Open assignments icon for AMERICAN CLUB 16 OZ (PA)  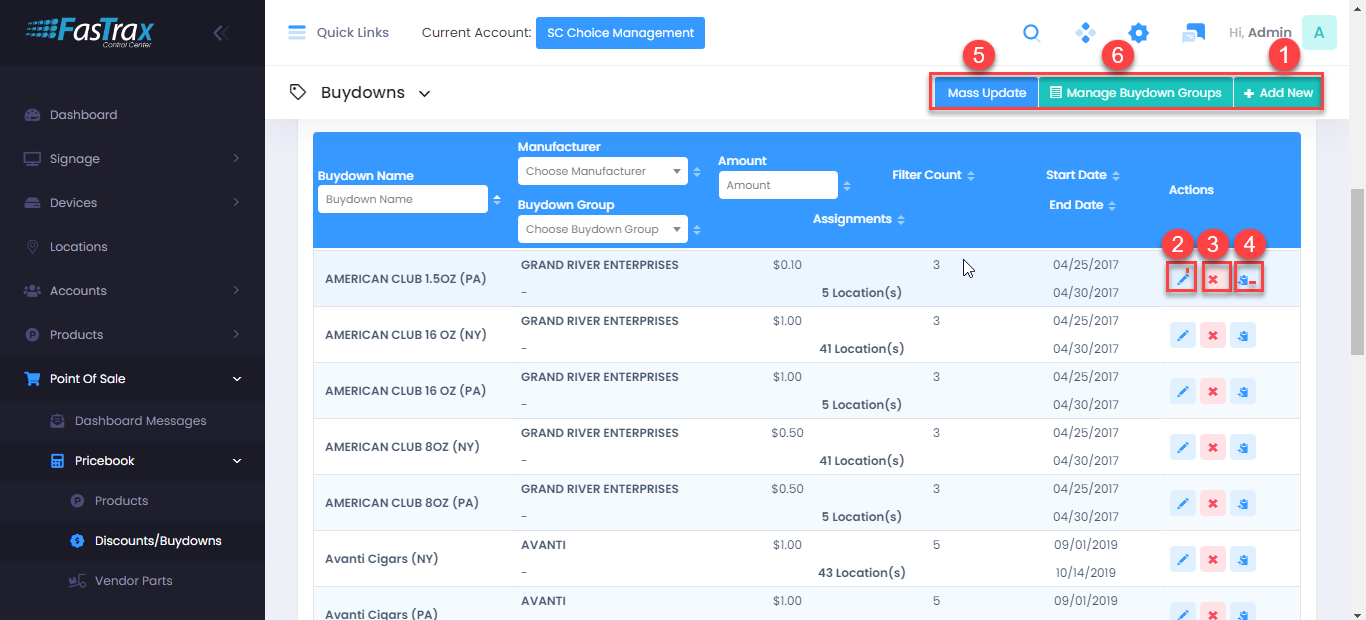[x=1243, y=391]
